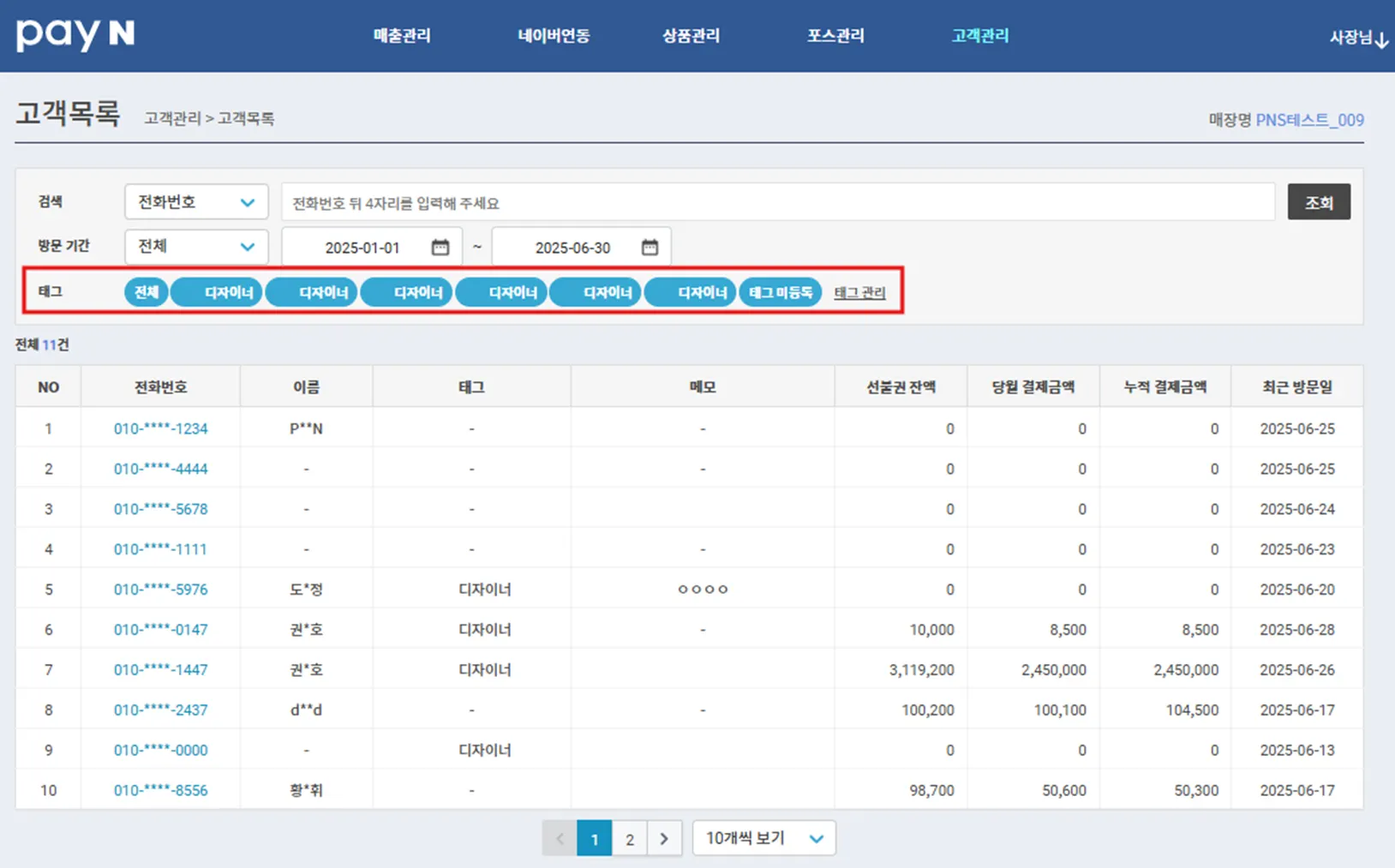Click the 최근 방문일 column header

(x=1297, y=387)
